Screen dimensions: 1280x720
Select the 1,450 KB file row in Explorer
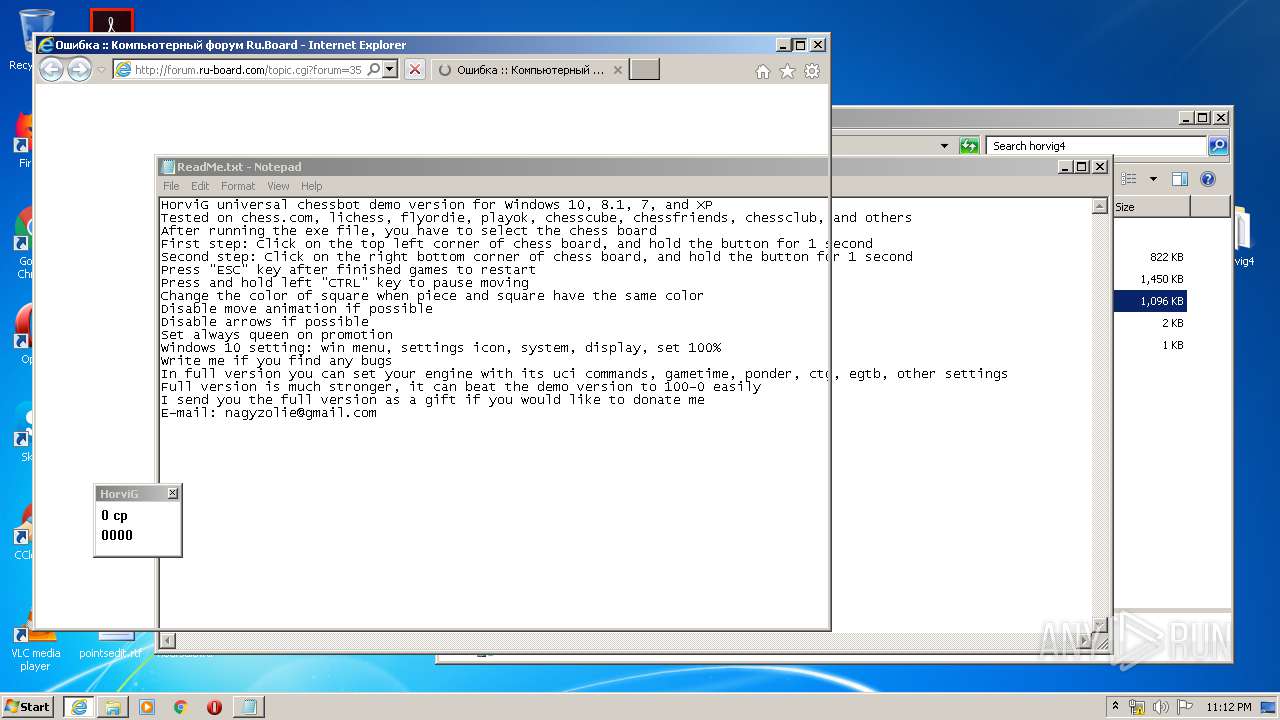1150,279
